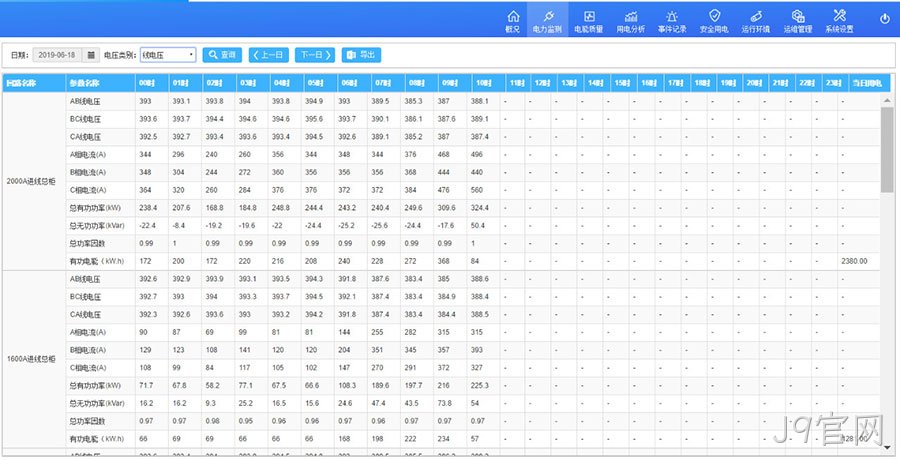Click the vertical scrollbar thumb of table
Image resolution: width=900 pixels, height=460 pixels.
pos(887,149)
